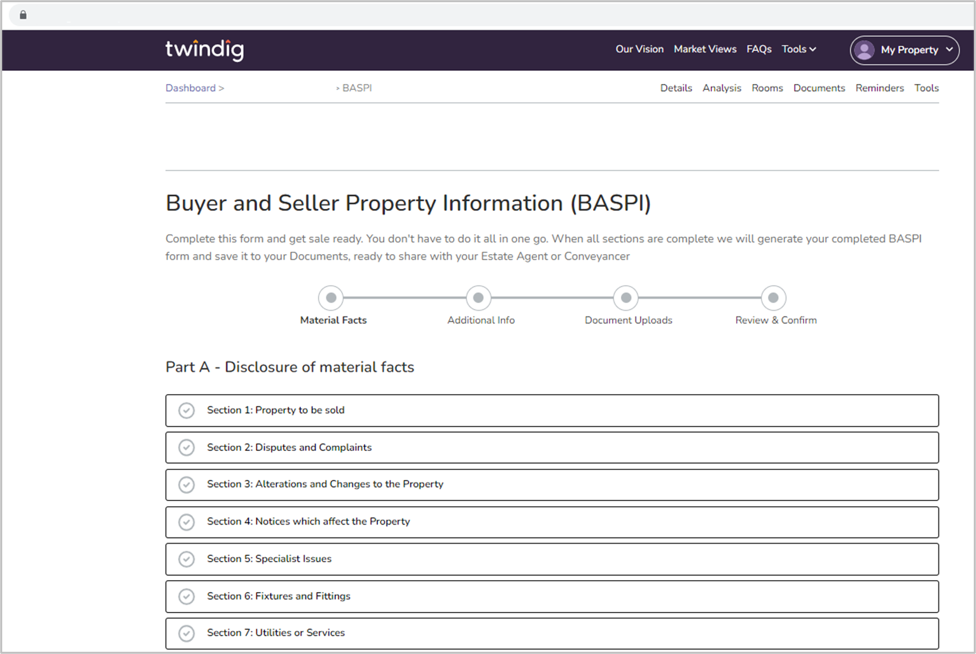Viewport: 976px width, 654px height.
Task: Click the browser padlock icon
Action: [x=23, y=14]
